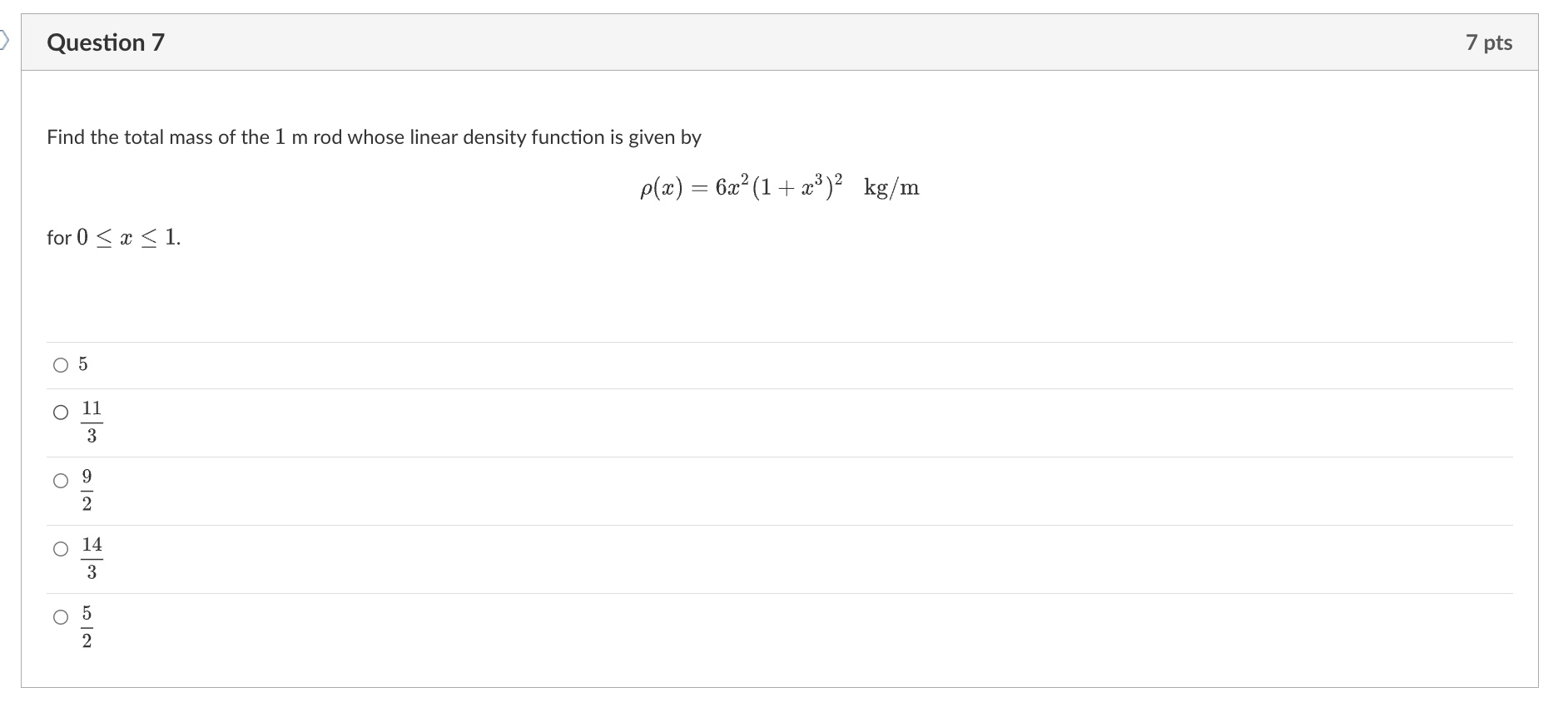Click the problem statement text
This screenshot has height=717, width=1568.
coord(373,137)
